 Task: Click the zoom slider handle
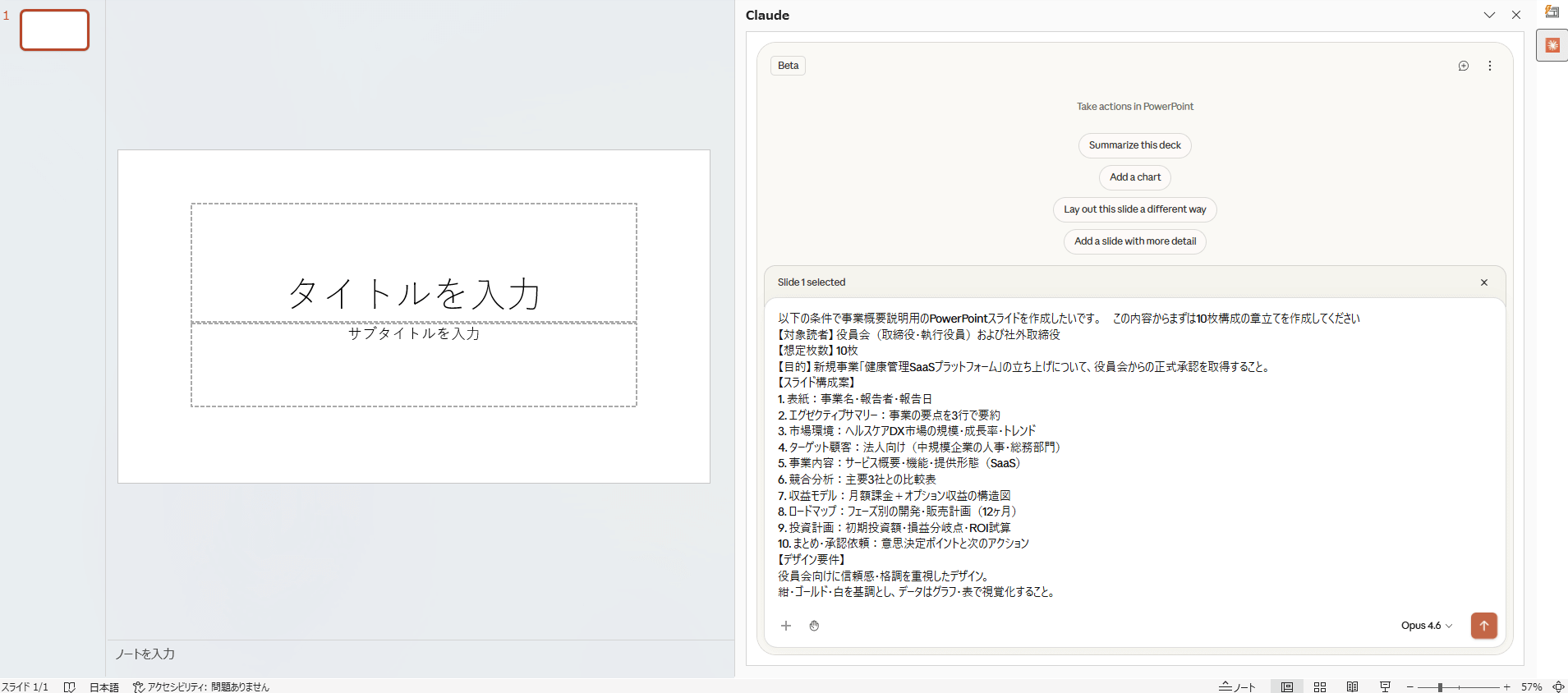coord(1440,687)
